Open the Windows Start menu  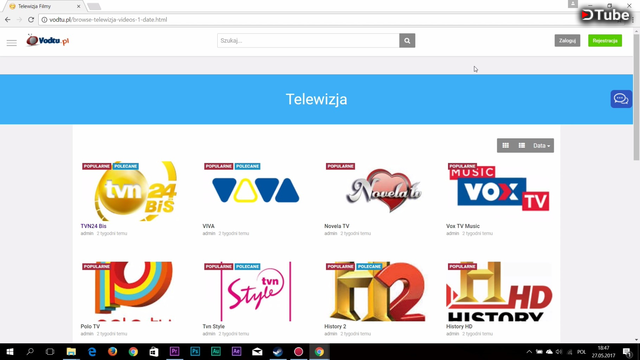10,351
